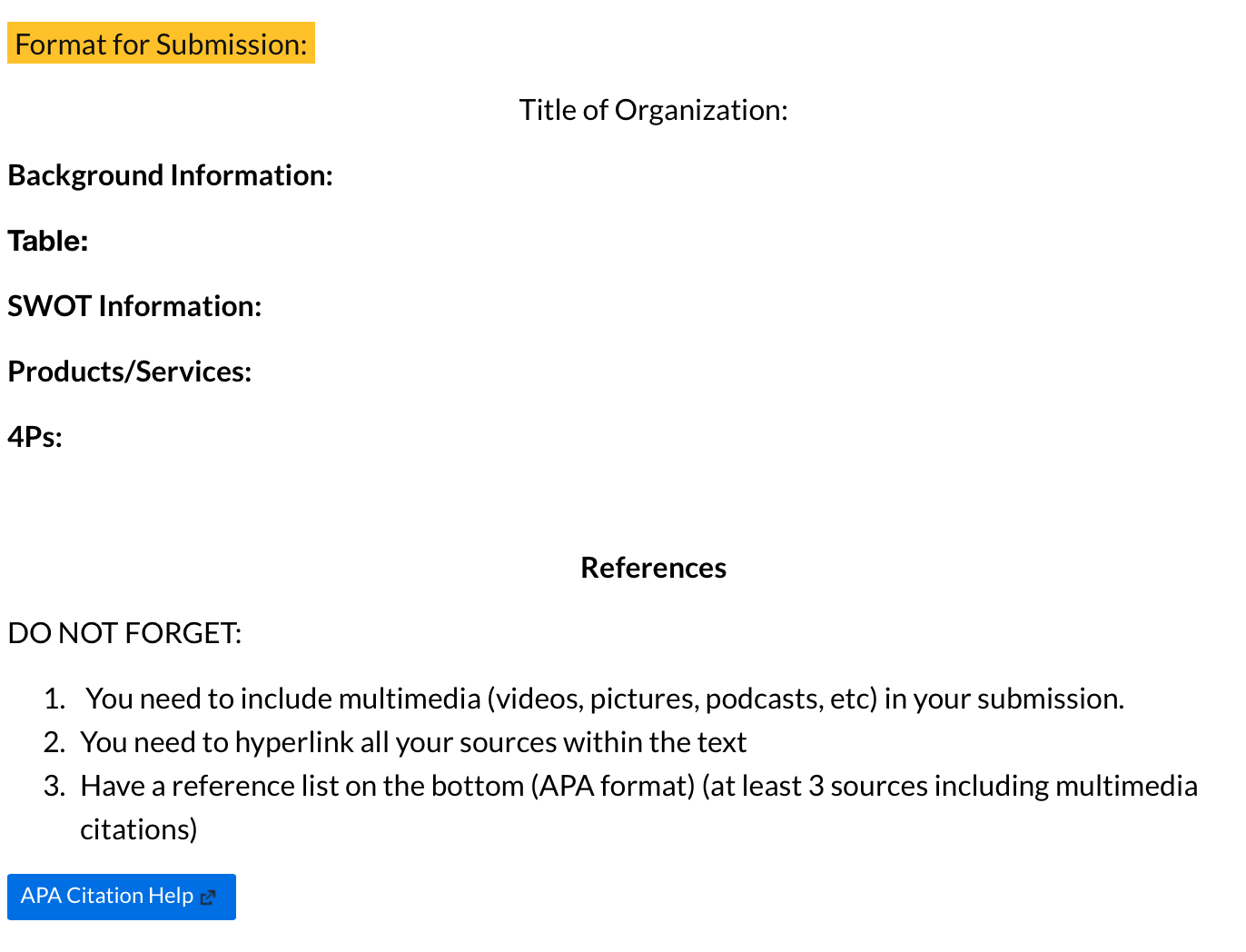Click the Products/Services heading

click(x=129, y=372)
